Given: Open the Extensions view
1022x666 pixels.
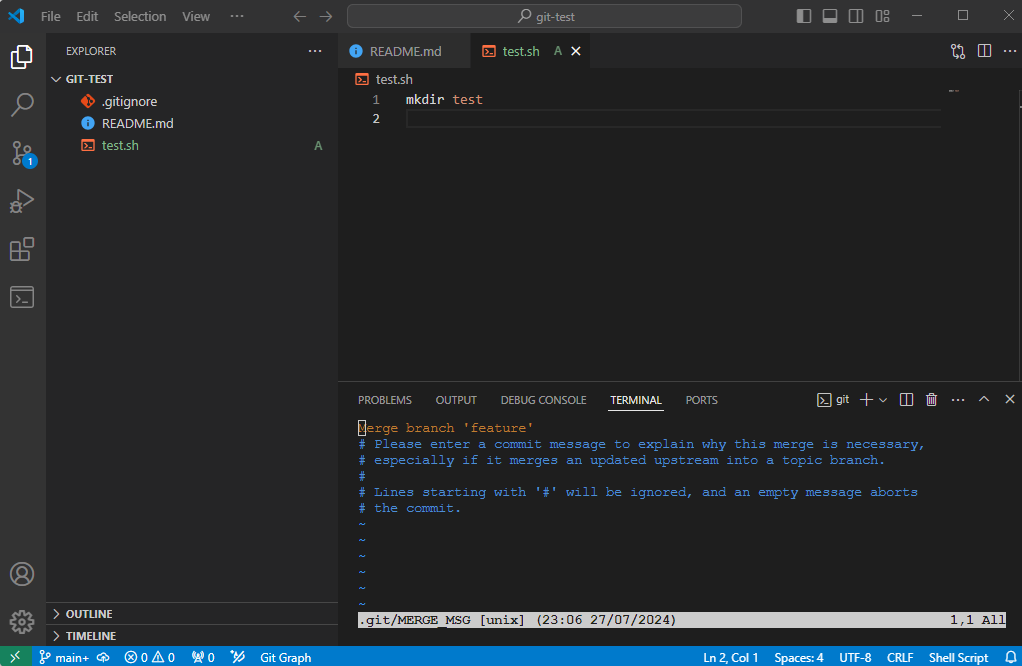Looking at the screenshot, I should 22,249.
